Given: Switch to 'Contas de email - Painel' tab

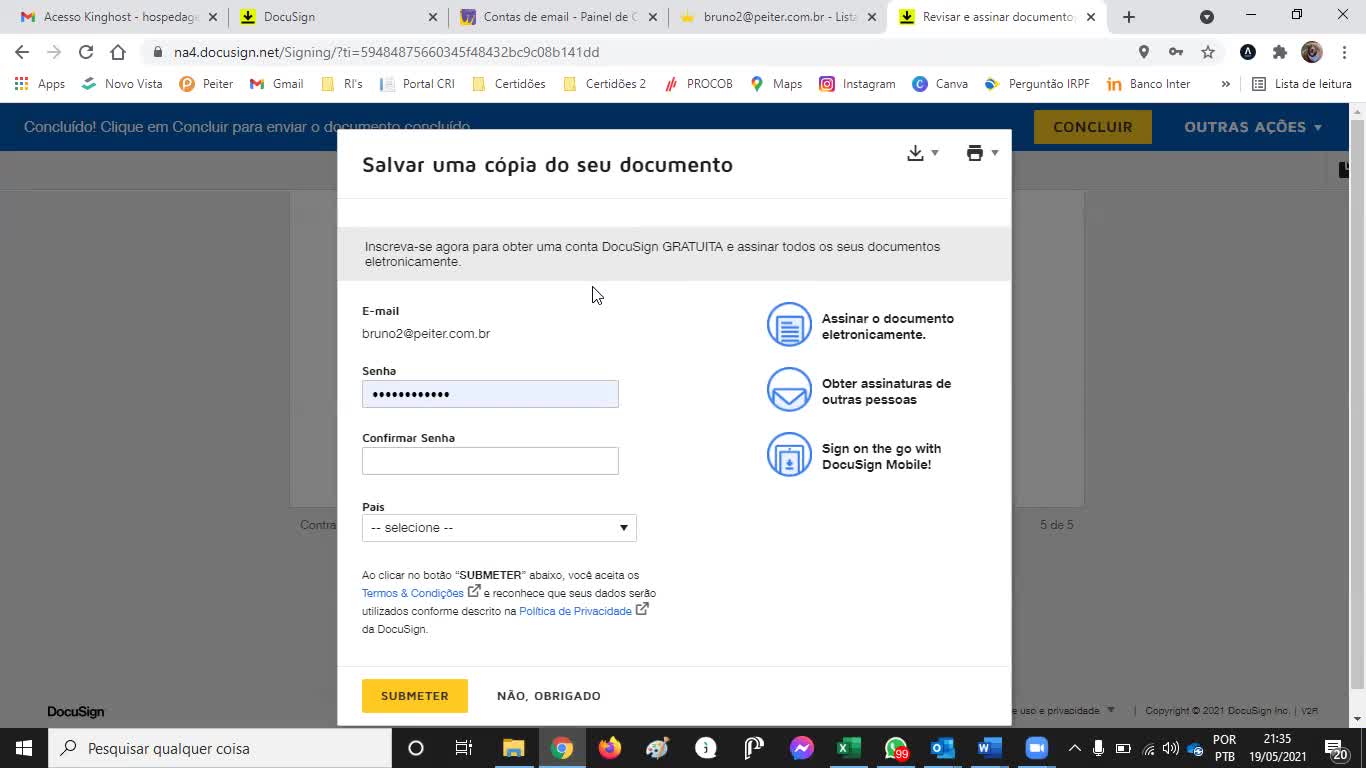Looking at the screenshot, I should [x=558, y=17].
